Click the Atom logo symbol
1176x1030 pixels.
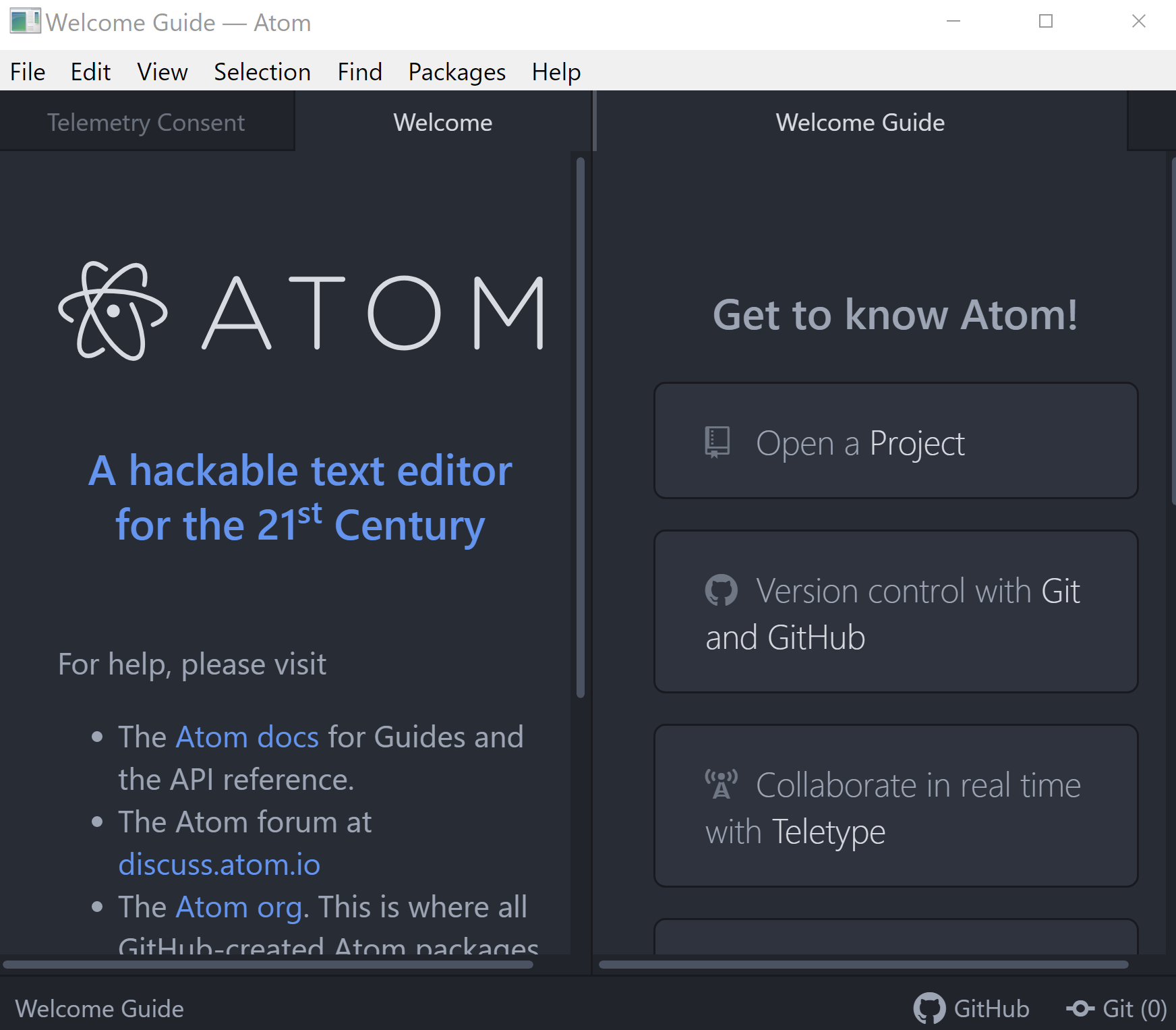point(113,311)
